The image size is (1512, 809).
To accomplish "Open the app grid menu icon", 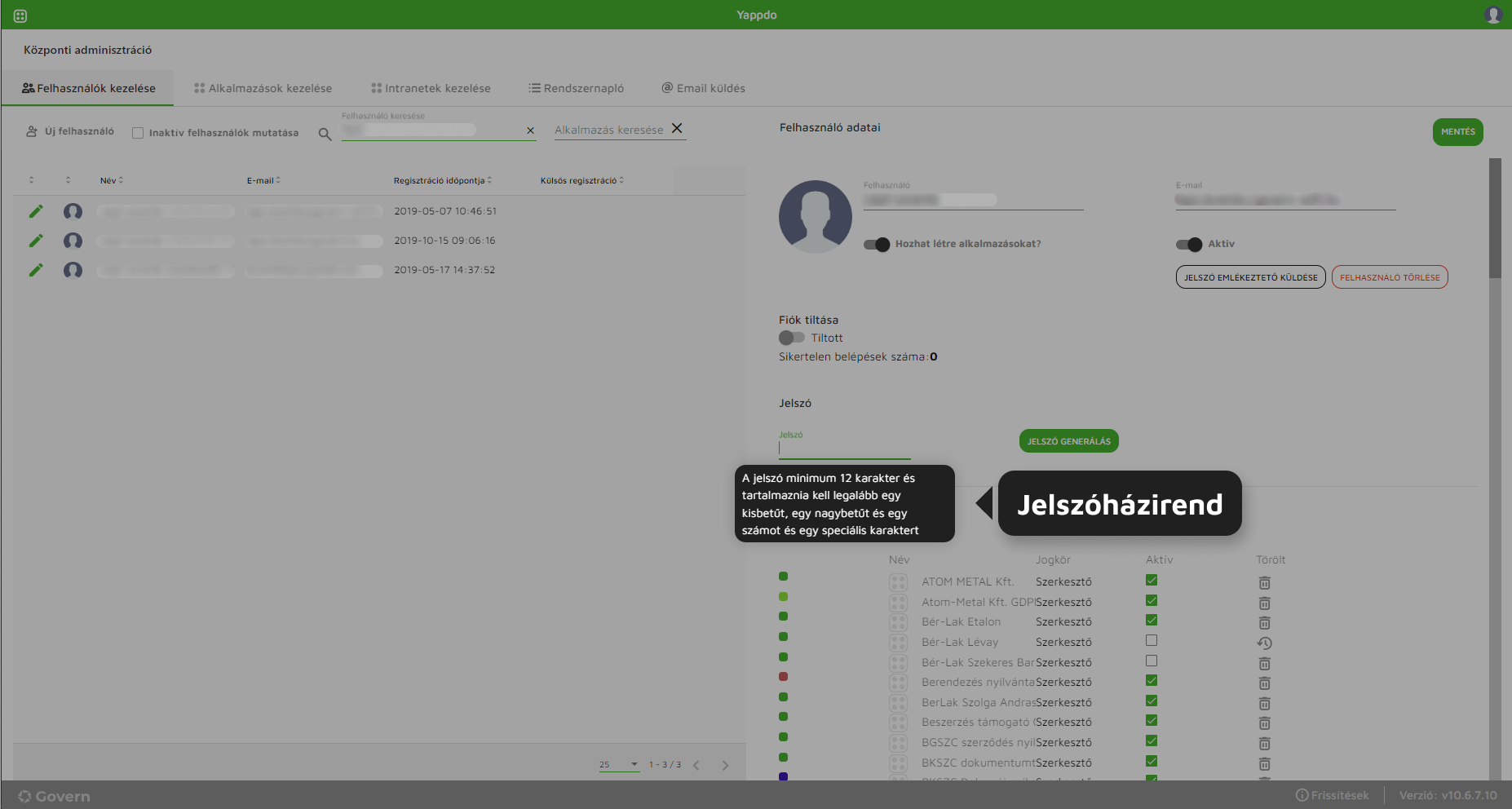I will coord(20,15).
